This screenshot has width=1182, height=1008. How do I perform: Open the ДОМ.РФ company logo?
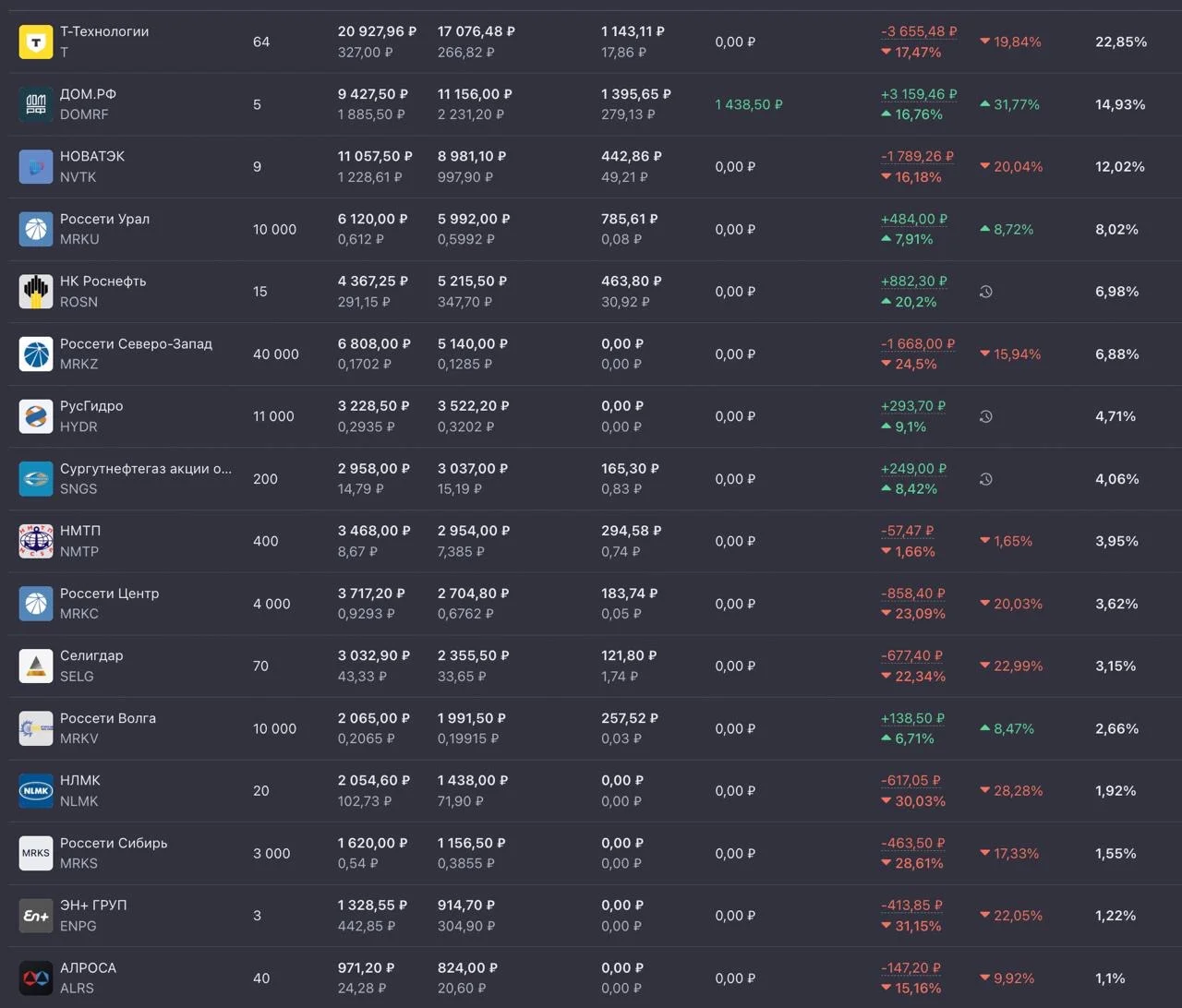point(36,104)
